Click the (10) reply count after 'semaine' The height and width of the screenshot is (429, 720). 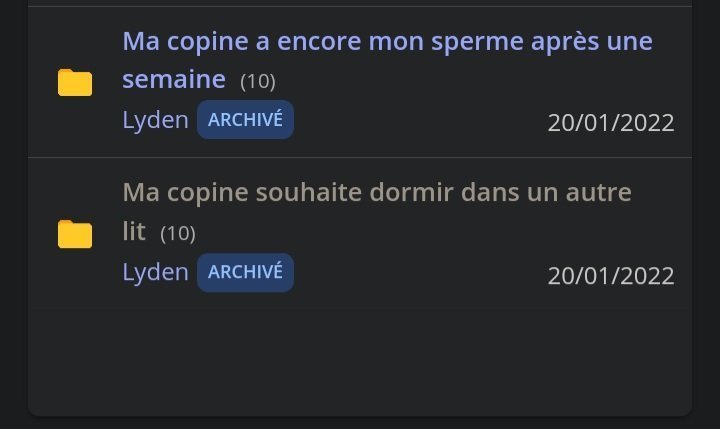258,82
